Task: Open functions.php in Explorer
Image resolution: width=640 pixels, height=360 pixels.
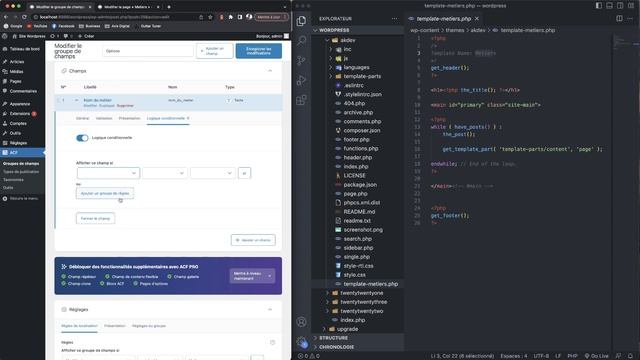Action: point(361,149)
